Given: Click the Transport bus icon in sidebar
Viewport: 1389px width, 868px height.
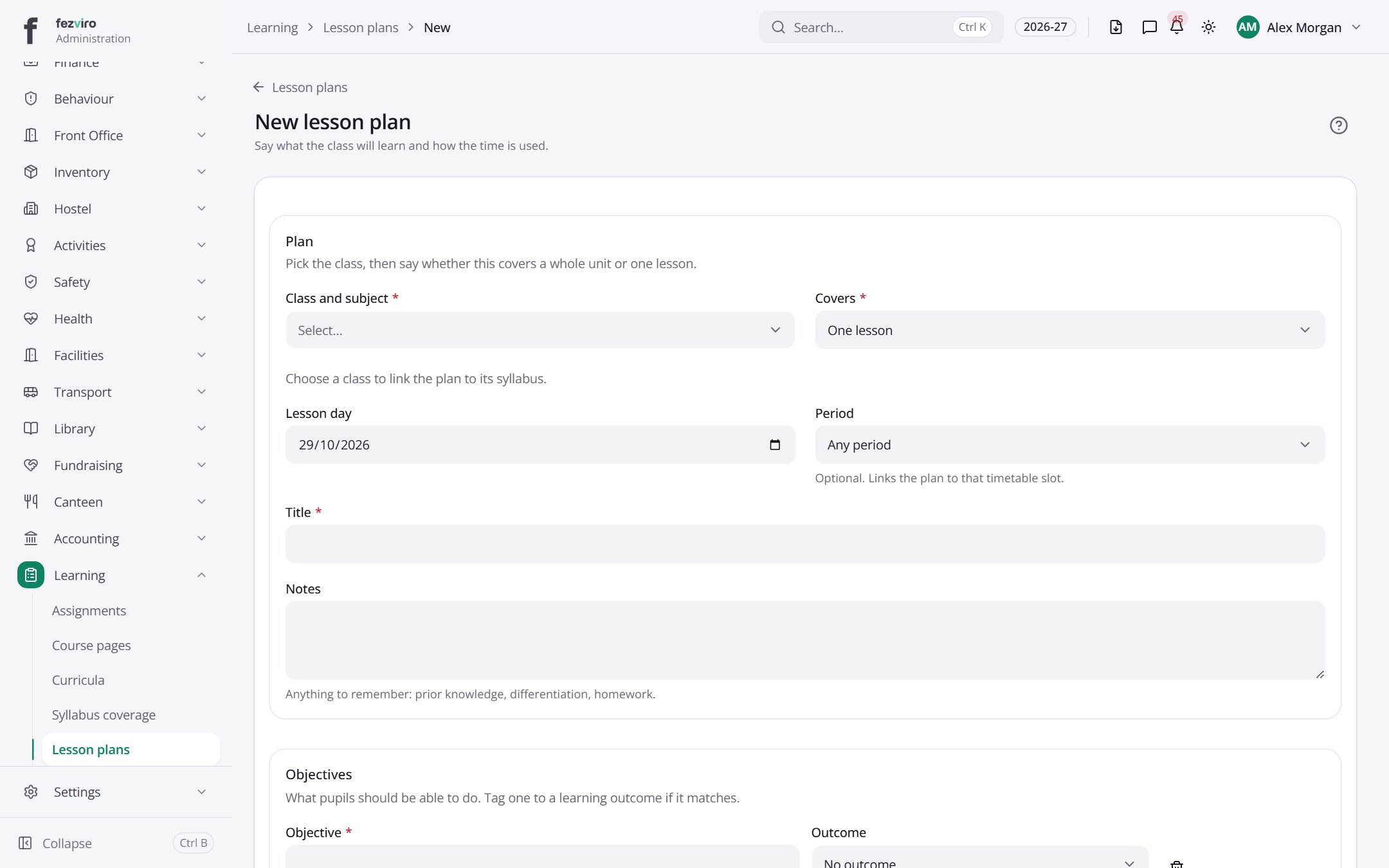Looking at the screenshot, I should (x=31, y=392).
